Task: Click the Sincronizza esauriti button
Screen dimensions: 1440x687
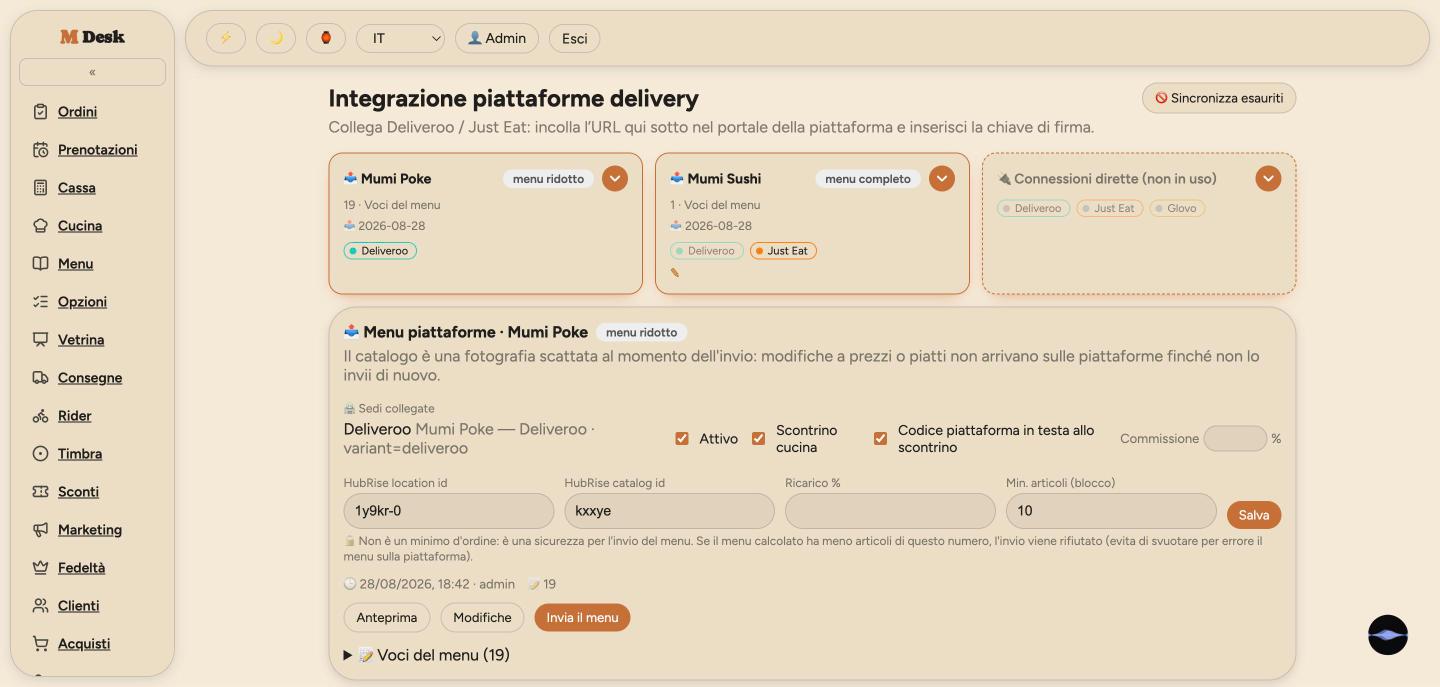Action: point(1219,98)
